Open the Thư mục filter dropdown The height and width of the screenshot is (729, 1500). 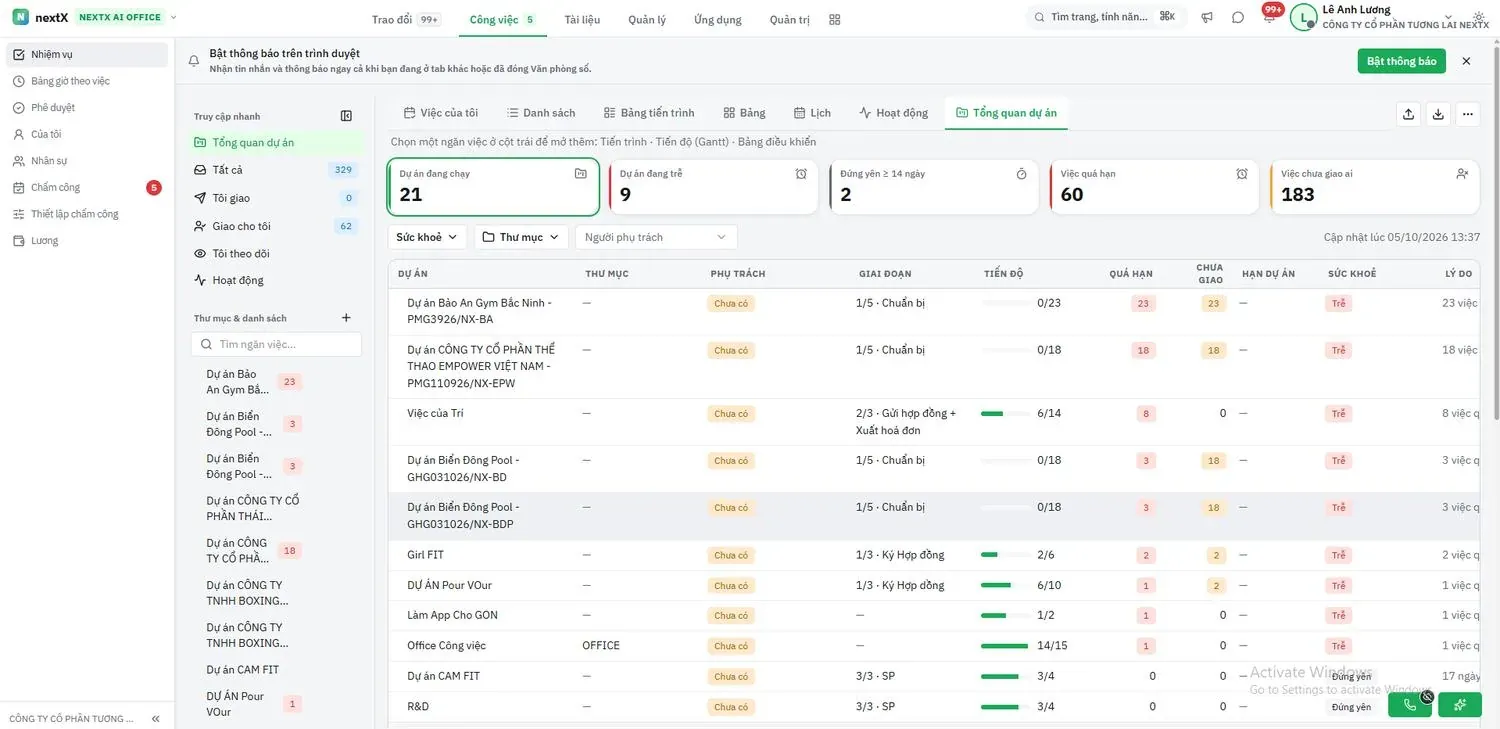coord(521,237)
